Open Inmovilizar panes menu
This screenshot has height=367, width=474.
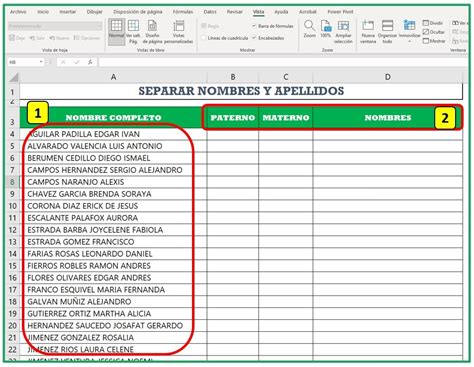pos(409,31)
